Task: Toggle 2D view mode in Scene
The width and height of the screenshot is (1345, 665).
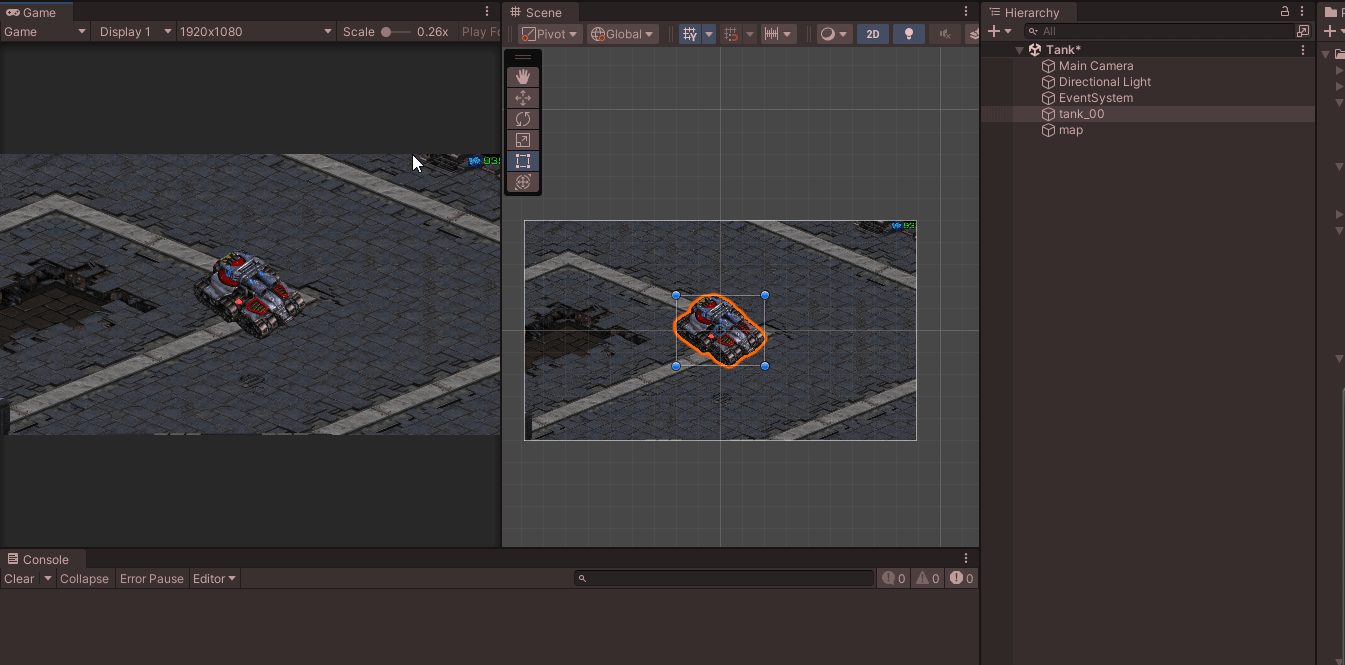Action: click(x=873, y=34)
